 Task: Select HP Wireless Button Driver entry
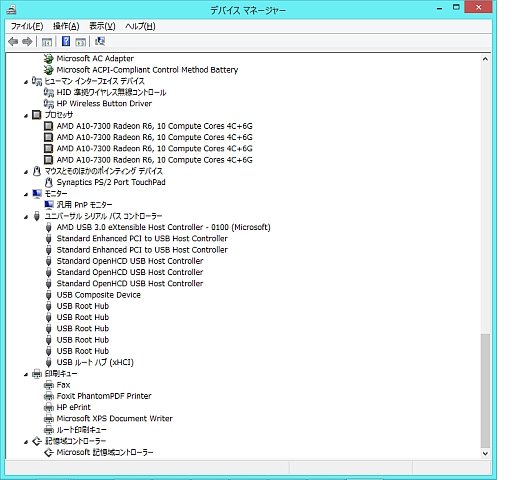pos(104,104)
